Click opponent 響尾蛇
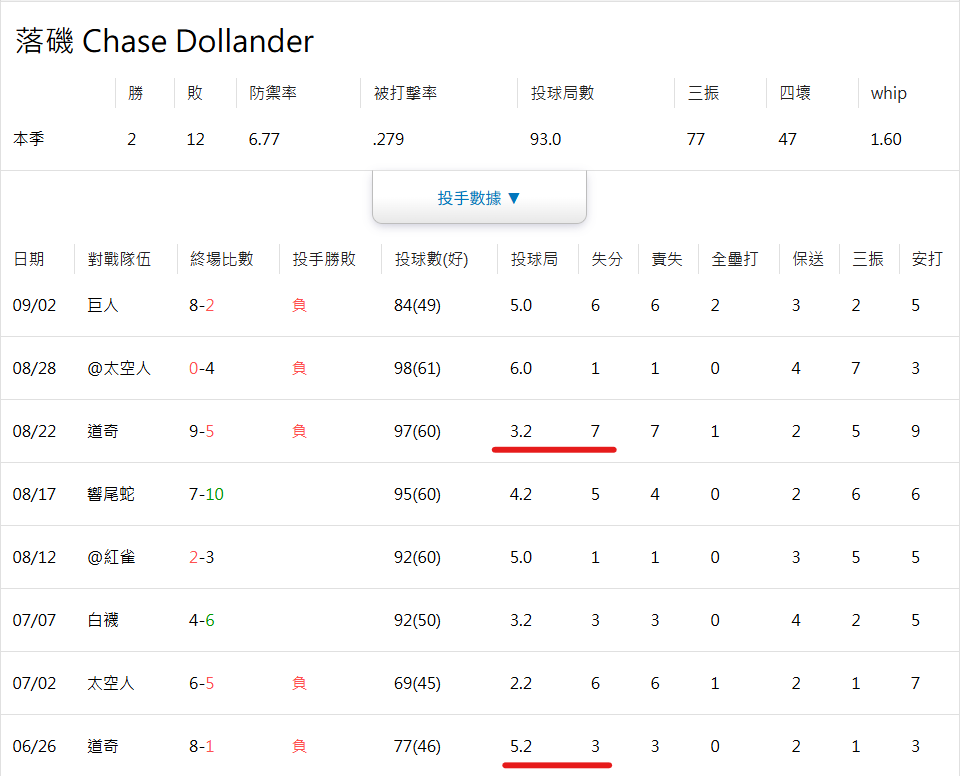Viewport: 960px width, 776px height. (111, 494)
